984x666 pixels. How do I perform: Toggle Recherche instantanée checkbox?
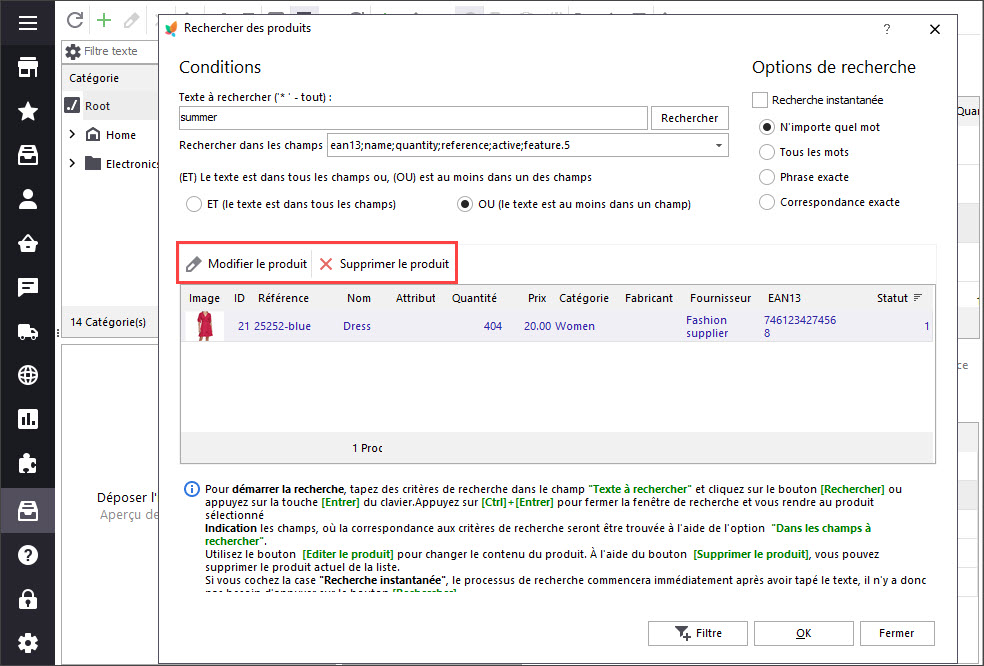point(759,100)
